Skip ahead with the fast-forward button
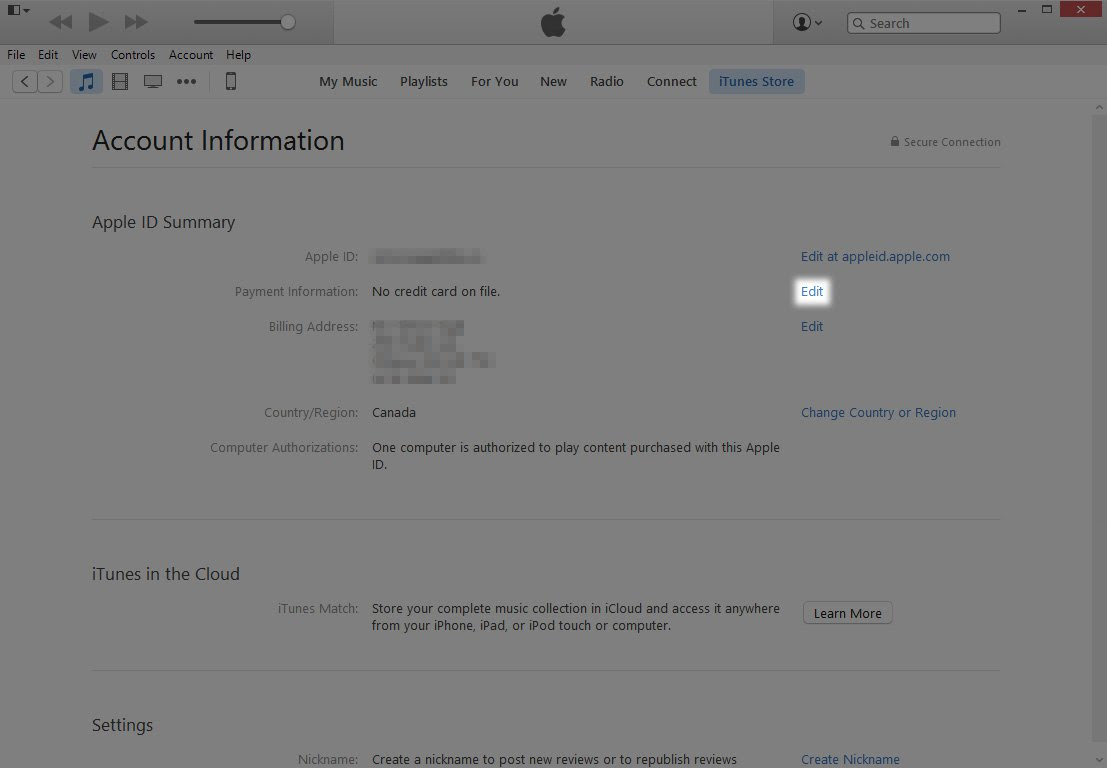The image size is (1107, 768). click(136, 22)
